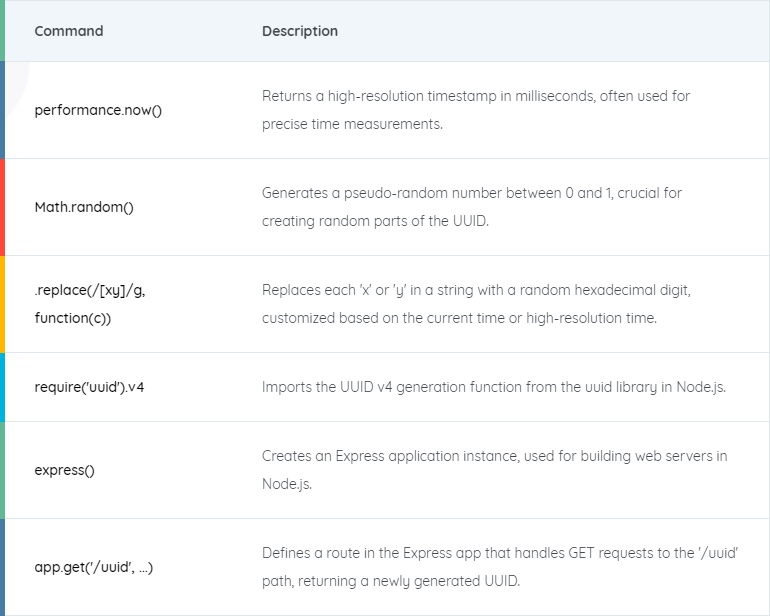Screen dimensions: 770x616
Task: Click the Express application instance description
Action: point(494,470)
